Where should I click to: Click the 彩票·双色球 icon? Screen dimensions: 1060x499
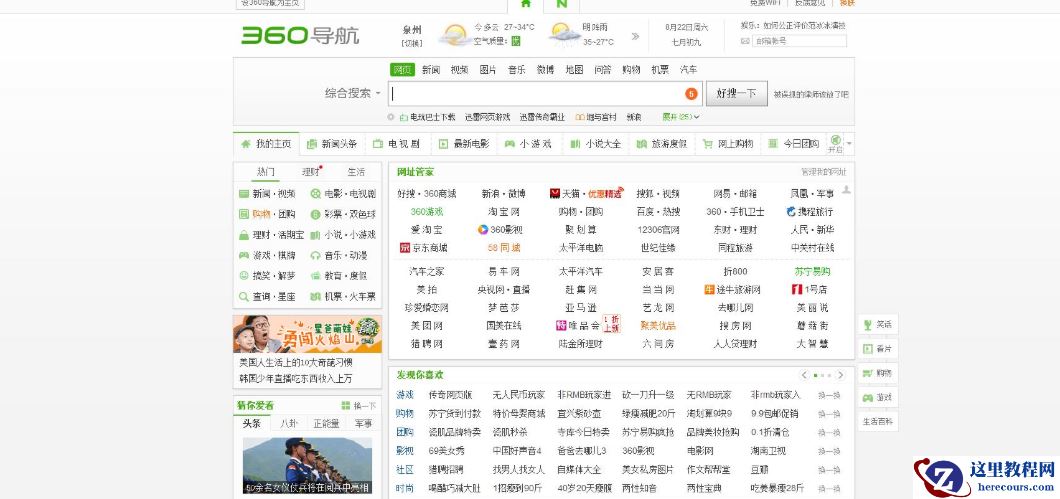pos(316,214)
